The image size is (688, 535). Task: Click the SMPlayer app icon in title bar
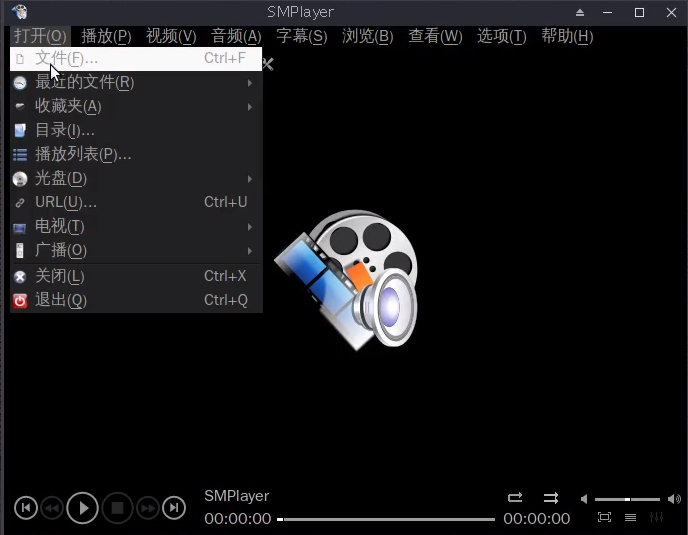click(x=19, y=12)
